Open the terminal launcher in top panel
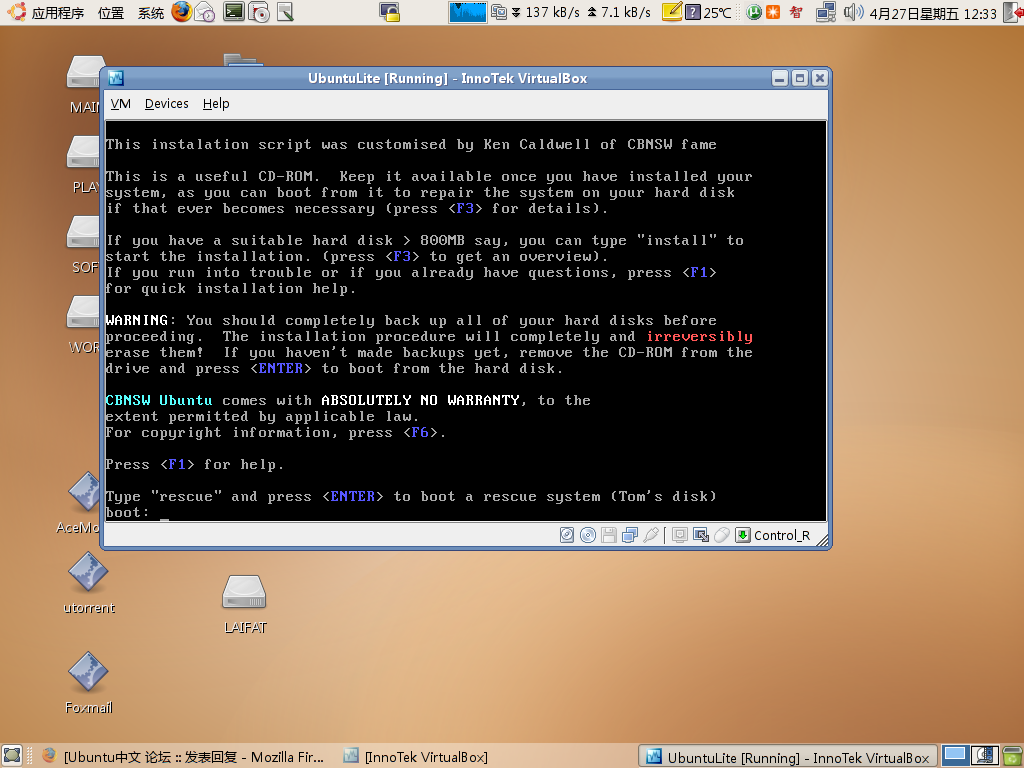The height and width of the screenshot is (768, 1024). pyautogui.click(x=234, y=12)
